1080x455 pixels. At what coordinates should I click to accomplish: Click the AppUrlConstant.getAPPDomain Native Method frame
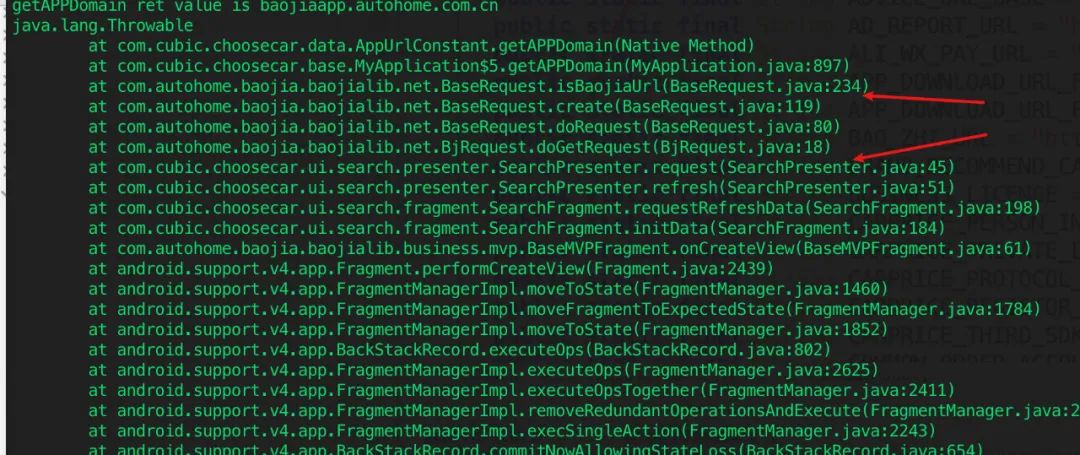coord(422,47)
